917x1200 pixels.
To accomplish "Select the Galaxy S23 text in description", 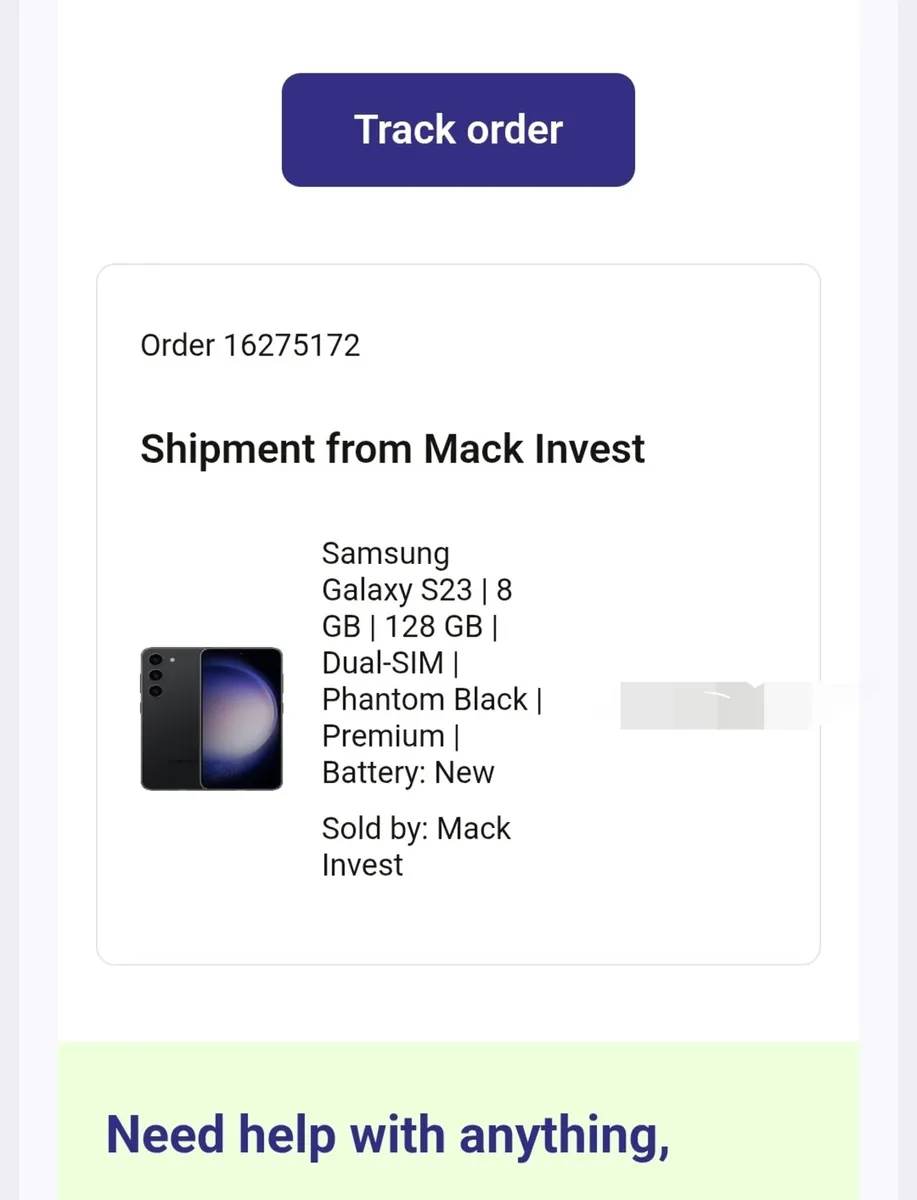I will tap(396, 590).
